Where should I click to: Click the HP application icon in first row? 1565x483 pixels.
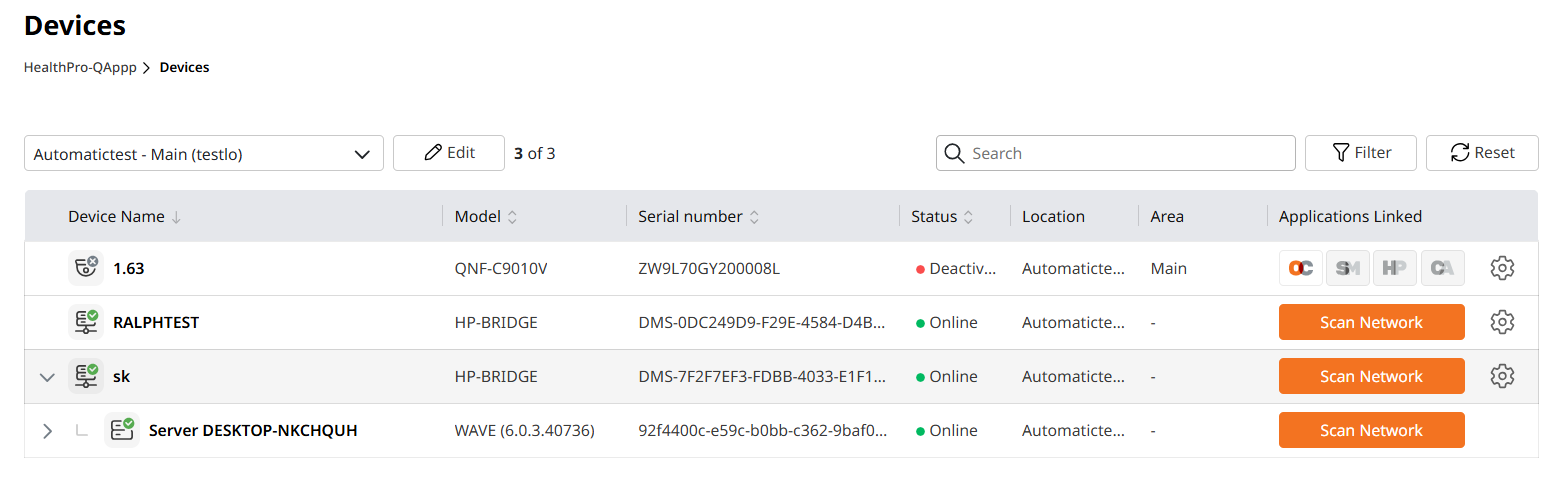1394,268
